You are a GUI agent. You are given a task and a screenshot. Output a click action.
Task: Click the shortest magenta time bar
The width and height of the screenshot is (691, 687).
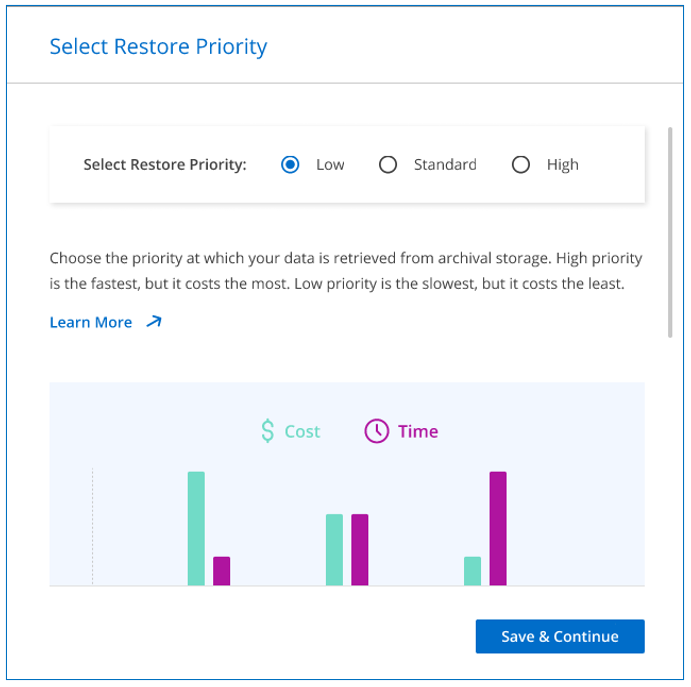point(222,571)
